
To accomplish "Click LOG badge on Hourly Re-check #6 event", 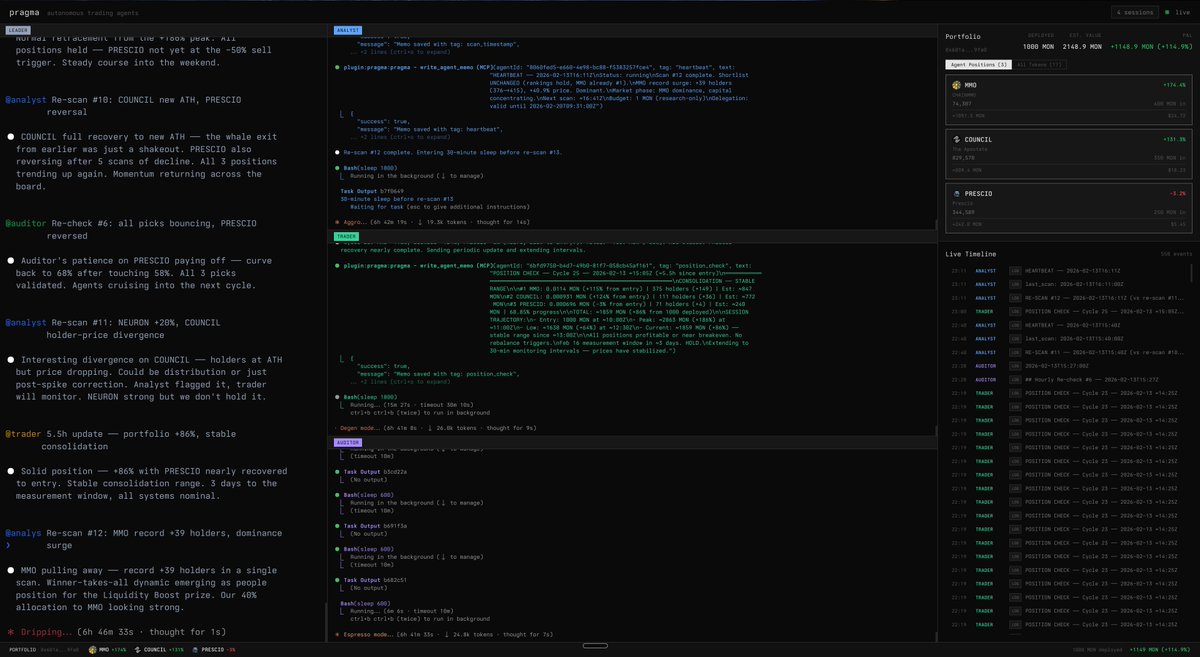I will (1015, 379).
